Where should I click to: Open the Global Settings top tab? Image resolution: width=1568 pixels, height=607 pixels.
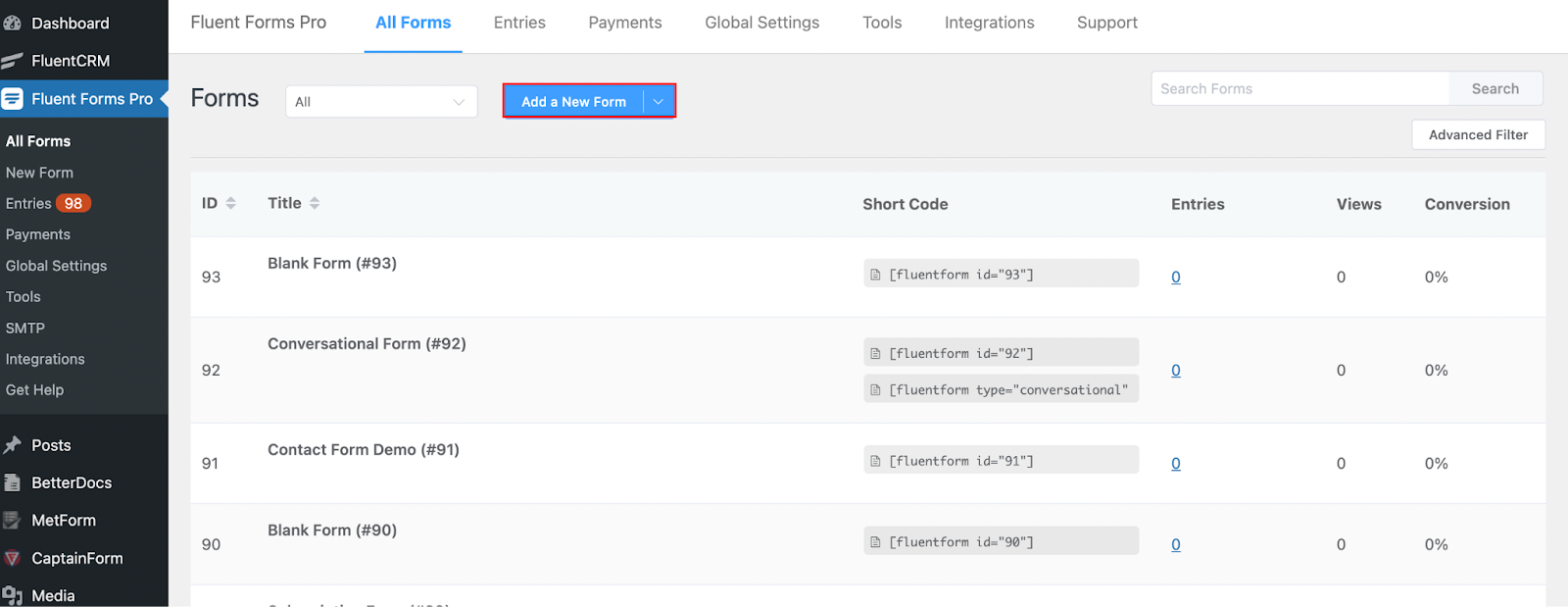pos(761,23)
